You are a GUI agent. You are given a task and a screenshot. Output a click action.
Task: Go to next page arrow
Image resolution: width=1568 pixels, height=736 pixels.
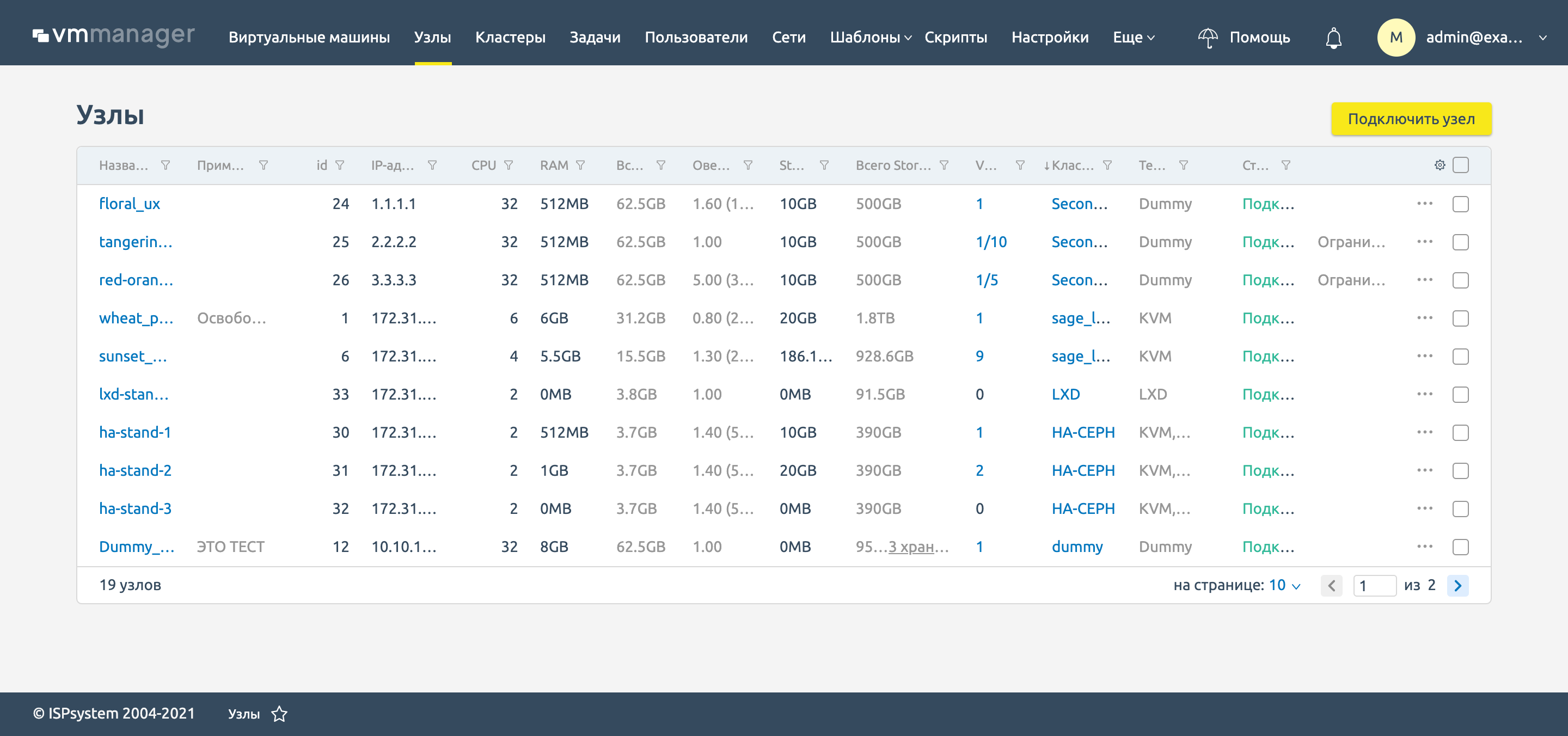pos(1457,585)
